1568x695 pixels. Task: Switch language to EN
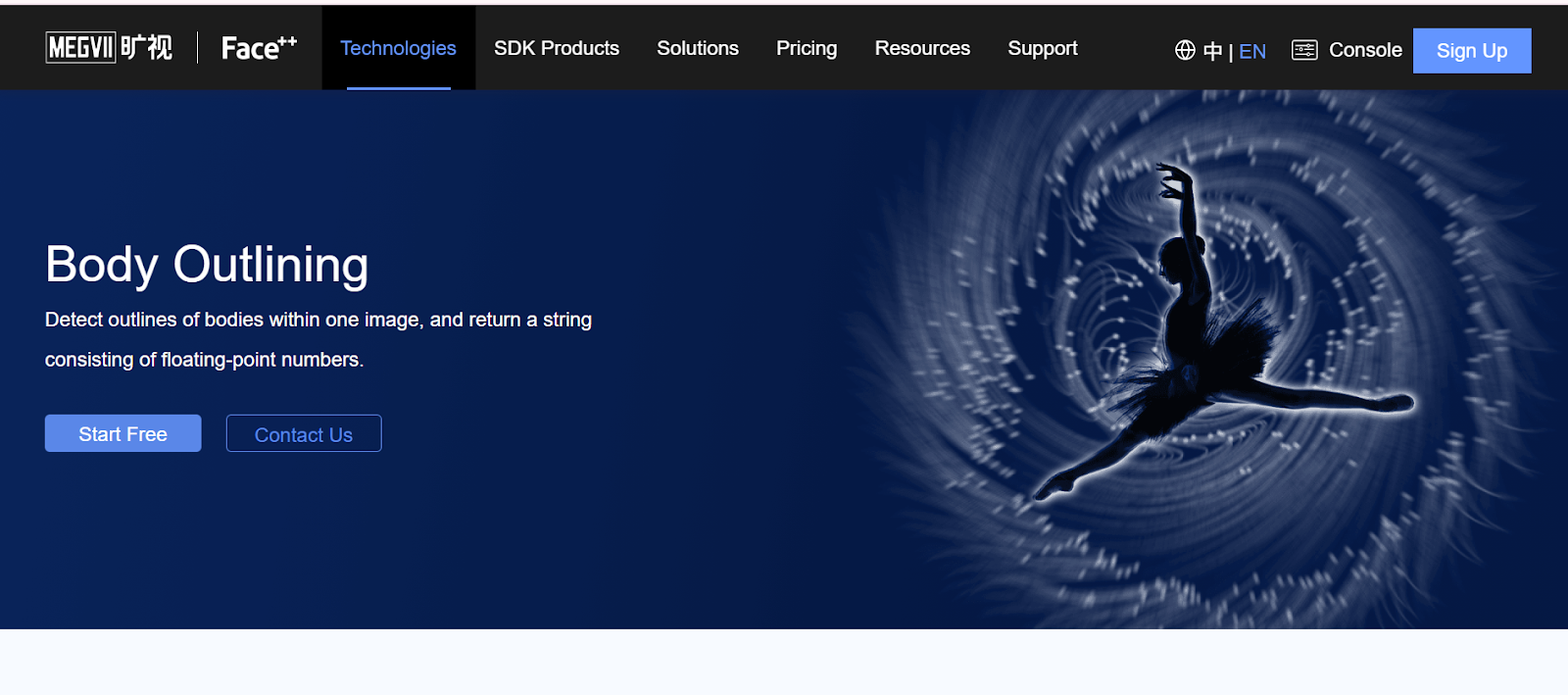pos(1252,51)
